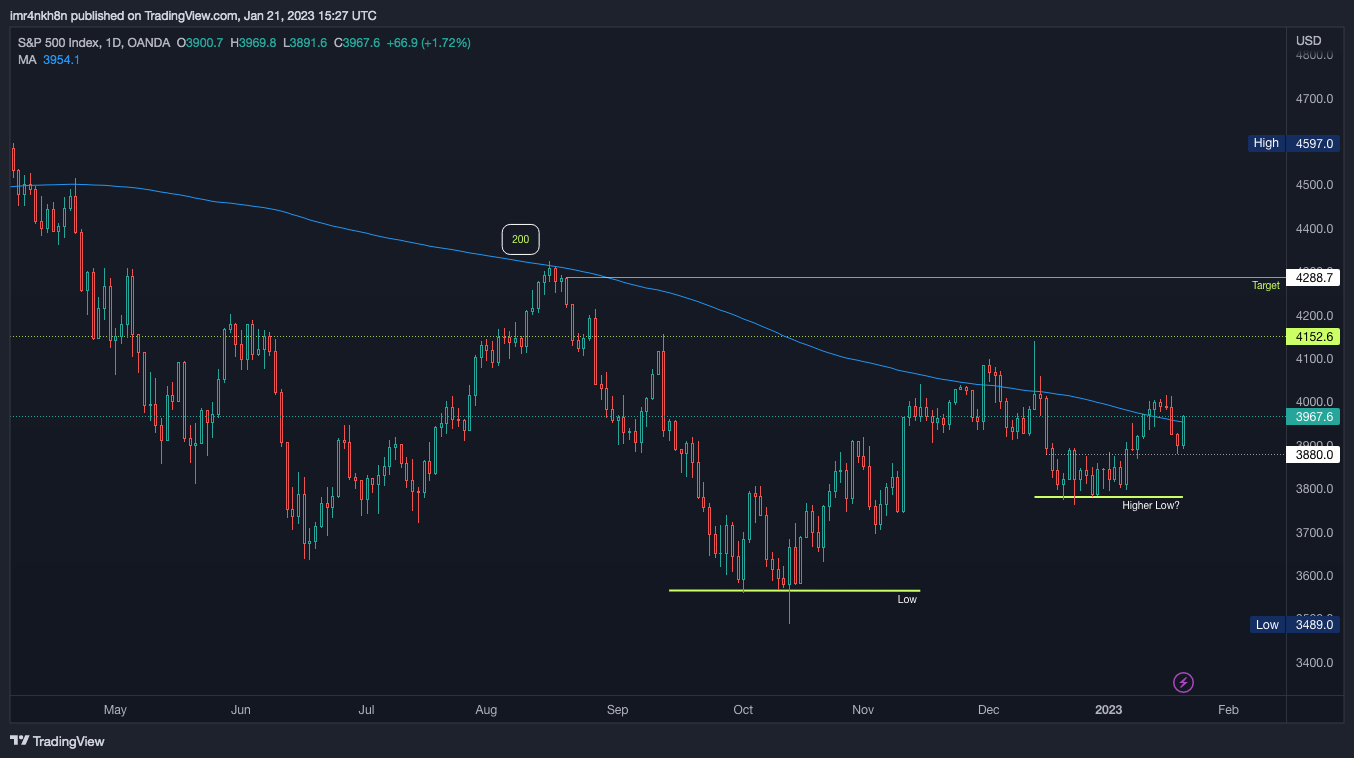Click the 4500.0 price scale tick
This screenshot has width=1354, height=758.
coord(1316,186)
